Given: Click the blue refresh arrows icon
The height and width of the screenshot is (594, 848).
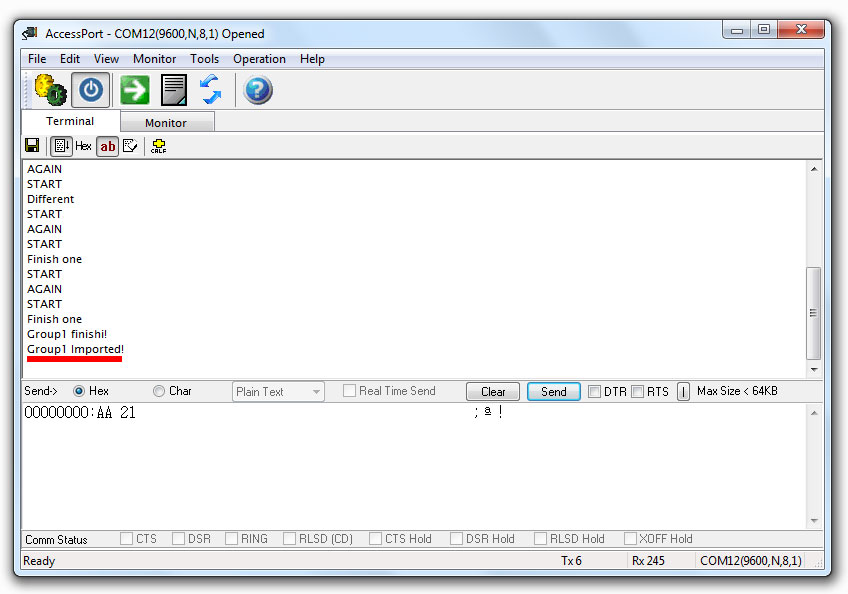Looking at the screenshot, I should (210, 90).
